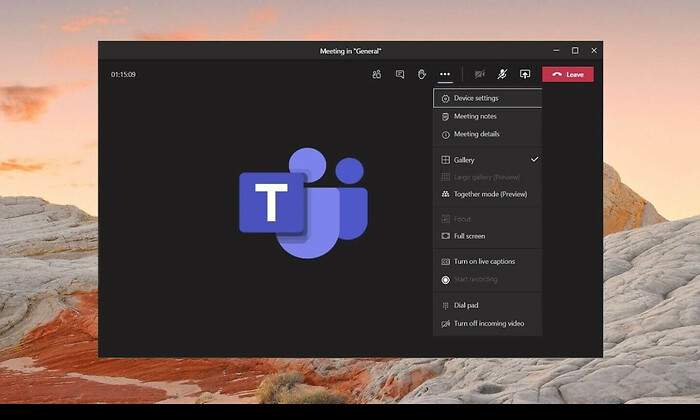This screenshot has height=420, width=700.
Task: Open Device settings menu item
Action: click(488, 98)
